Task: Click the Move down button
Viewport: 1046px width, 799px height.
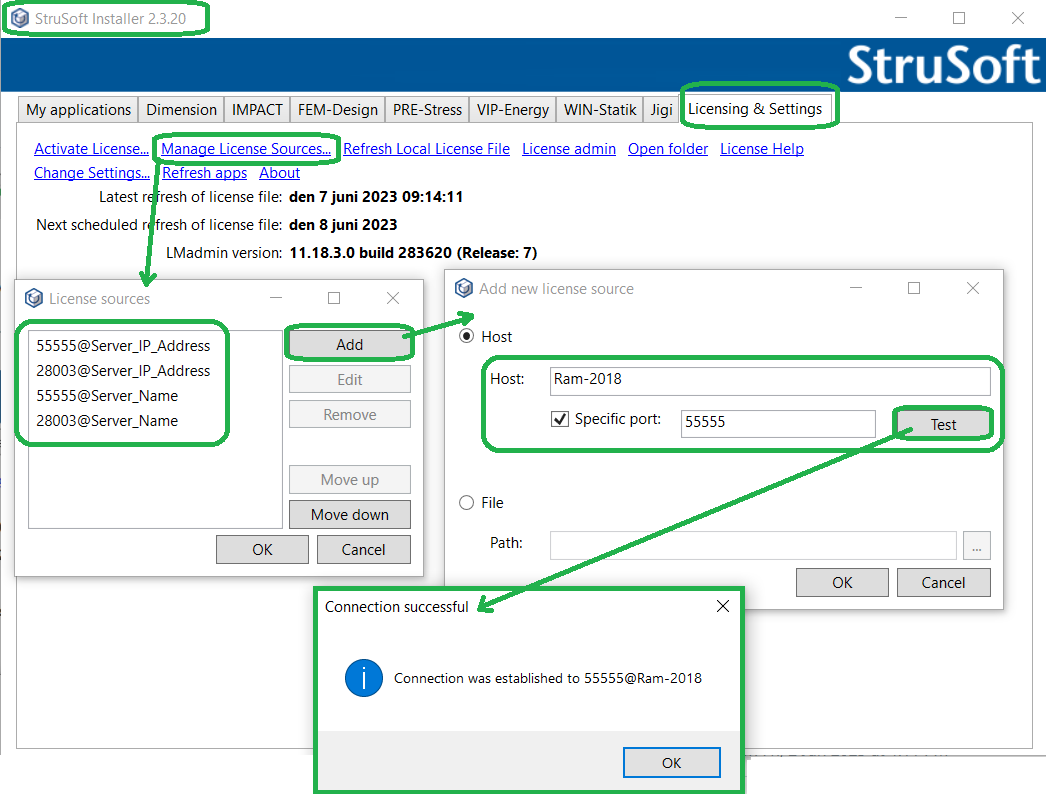Action: point(350,514)
